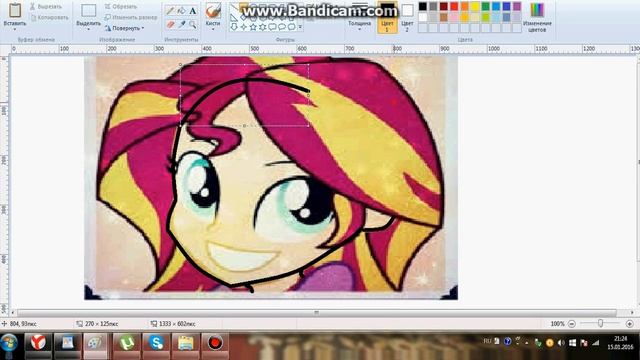640x360 pixels.
Task: Choose the five-point star shape
Action: coord(253,27)
